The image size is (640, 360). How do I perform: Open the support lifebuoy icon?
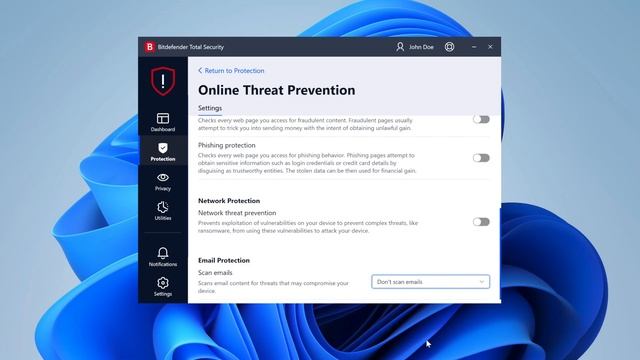[449, 47]
